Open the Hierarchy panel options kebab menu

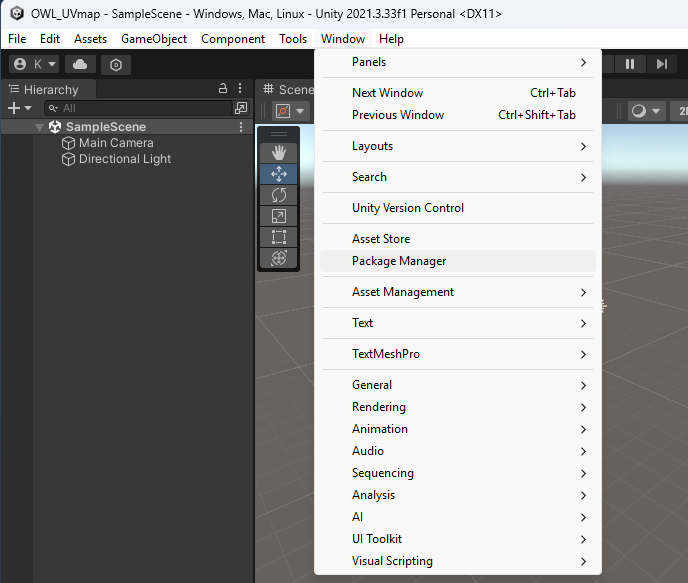click(240, 88)
